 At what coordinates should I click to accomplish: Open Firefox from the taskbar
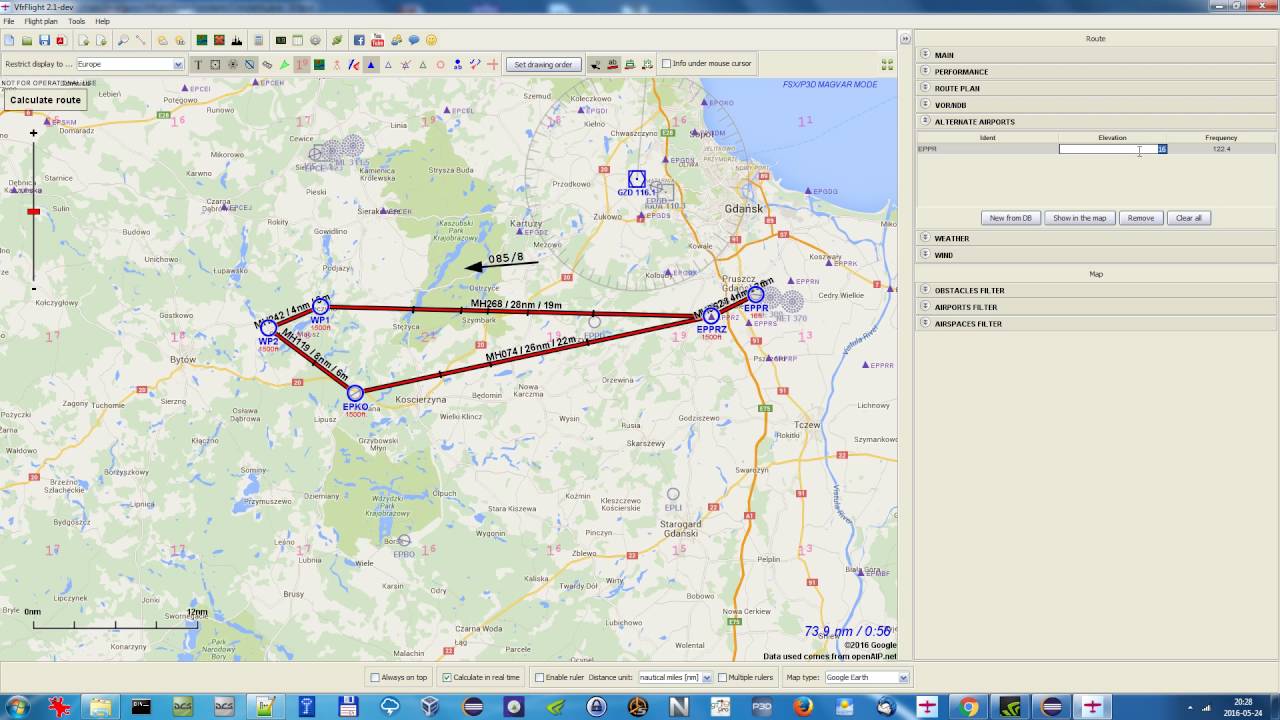[x=804, y=707]
